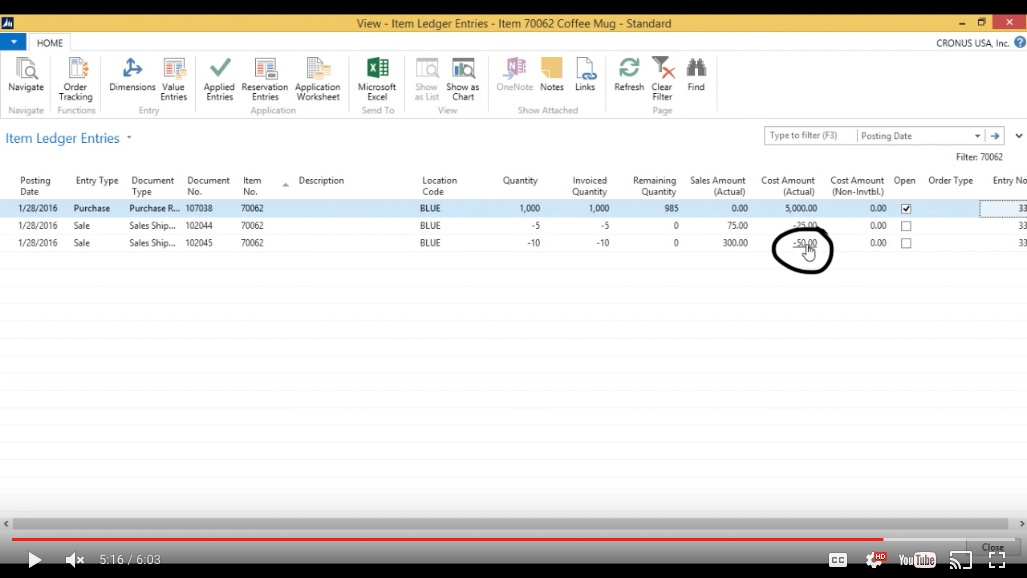Open the blue application menu button
The image size is (1027, 578).
click(x=13, y=42)
